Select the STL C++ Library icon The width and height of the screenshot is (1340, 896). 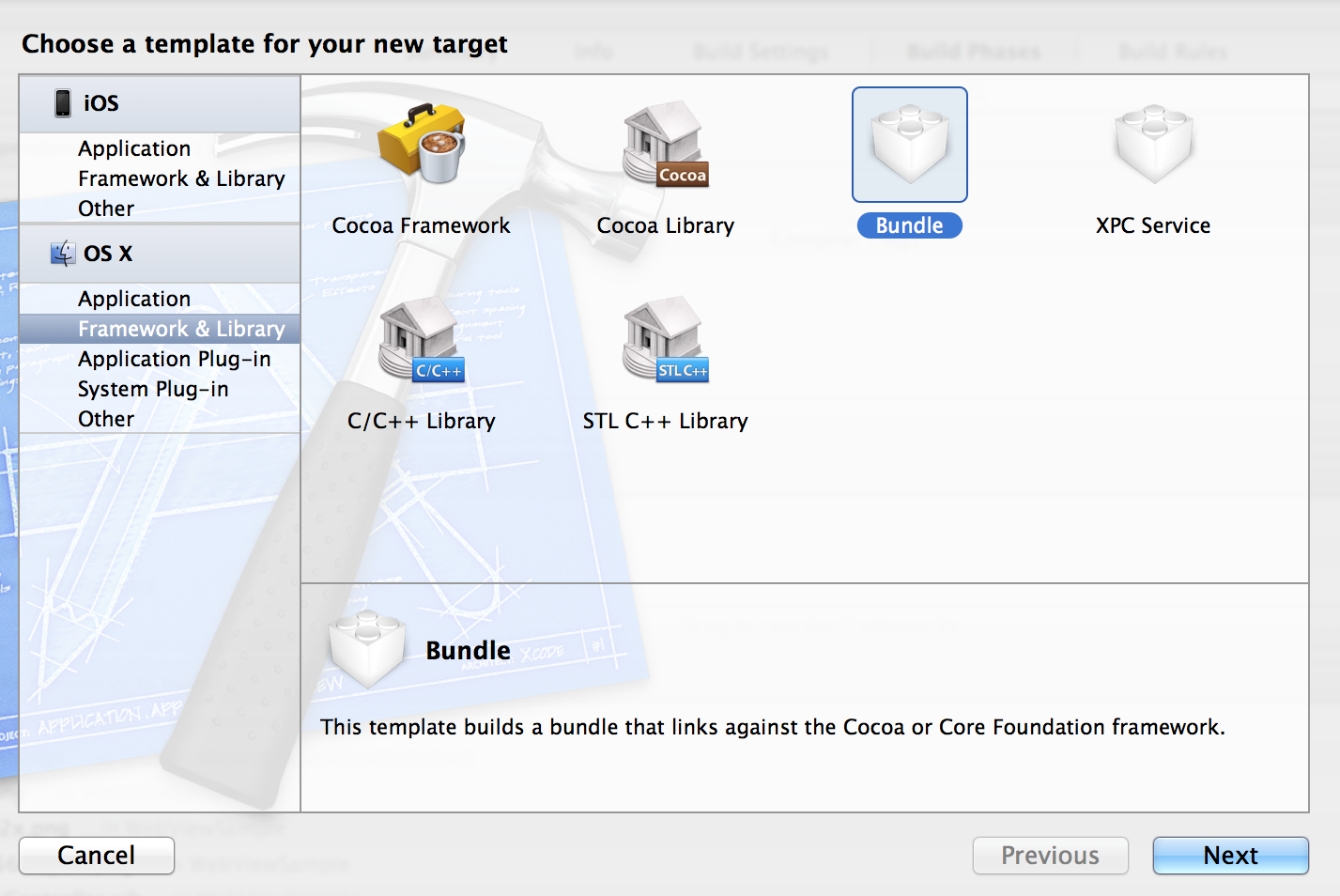(x=665, y=340)
